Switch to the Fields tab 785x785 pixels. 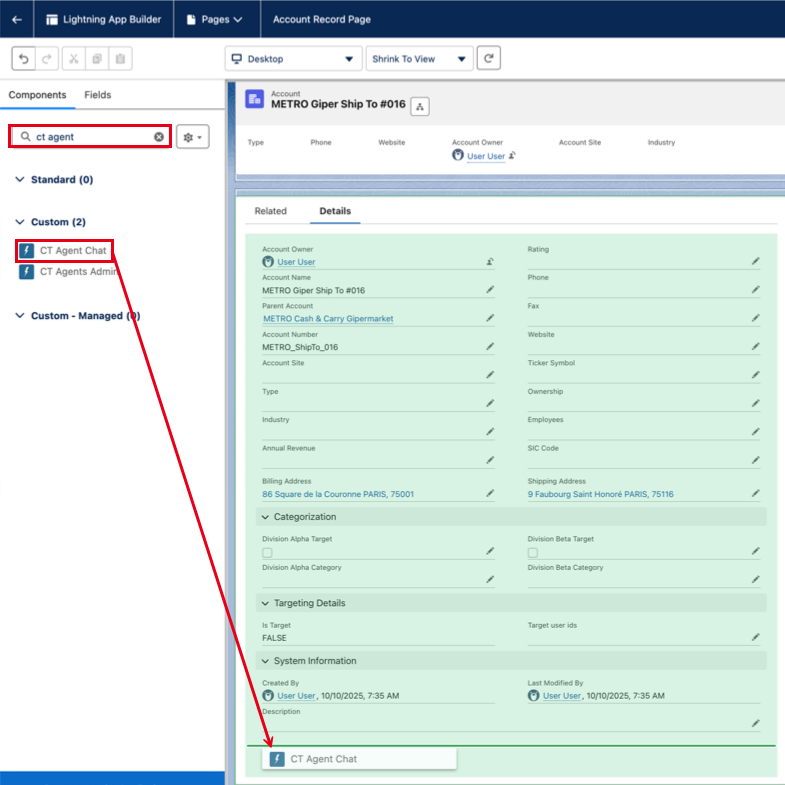point(98,95)
